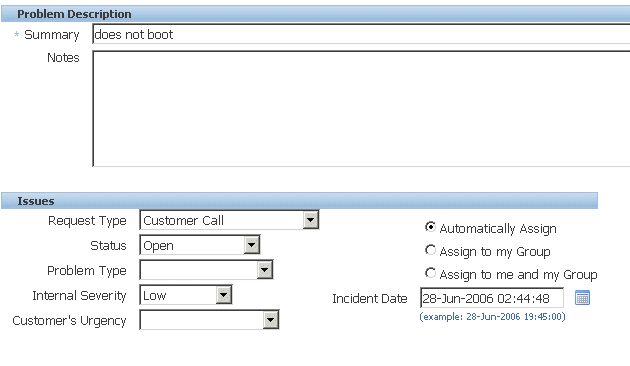Viewport: 630px width, 366px height.
Task: Expand the Customer's Urgency dropdown
Action: (209, 320)
